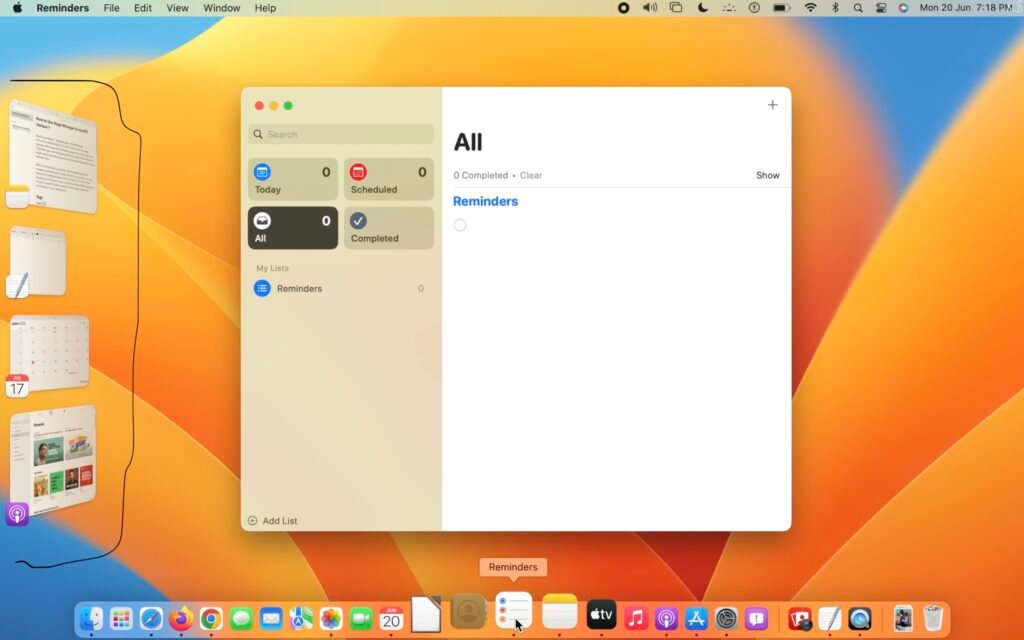1024x640 pixels.
Task: Stop the screen recording from menu bar
Action: (x=623, y=8)
